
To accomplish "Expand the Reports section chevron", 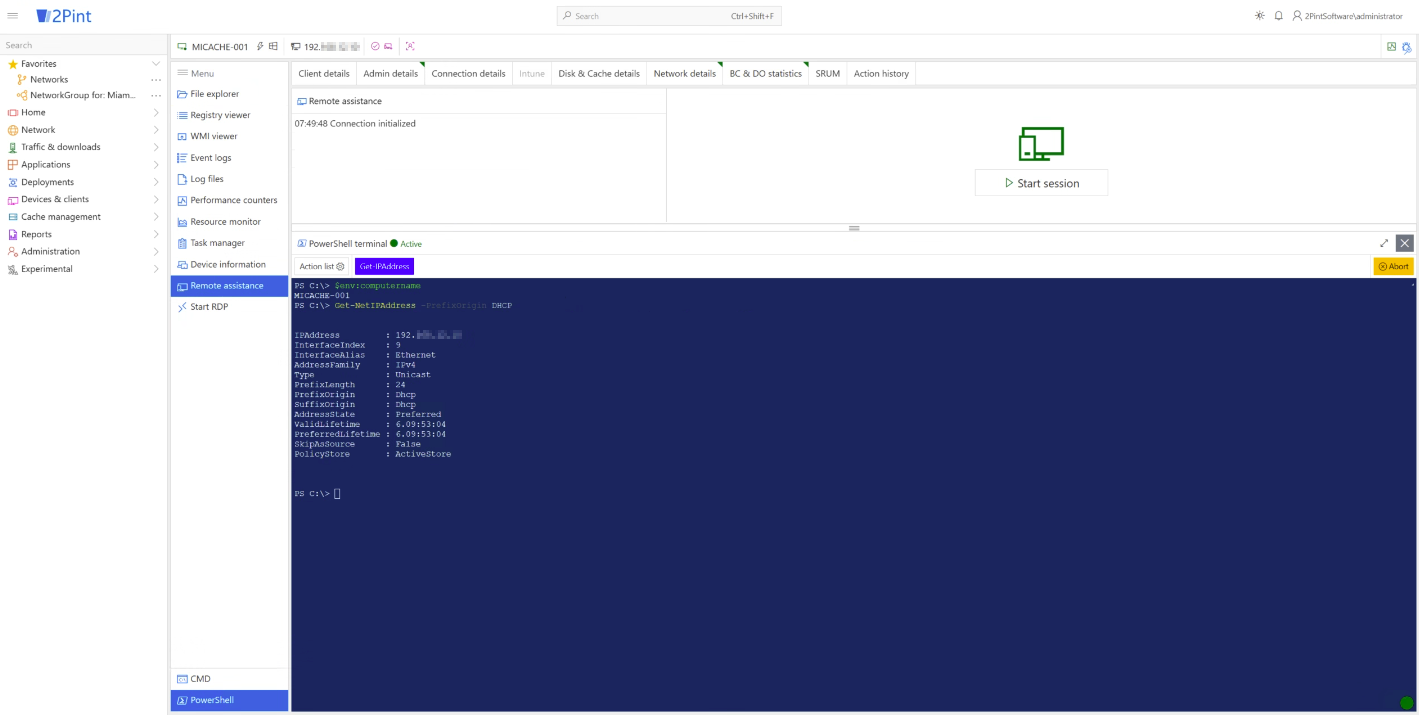I will 156,234.
